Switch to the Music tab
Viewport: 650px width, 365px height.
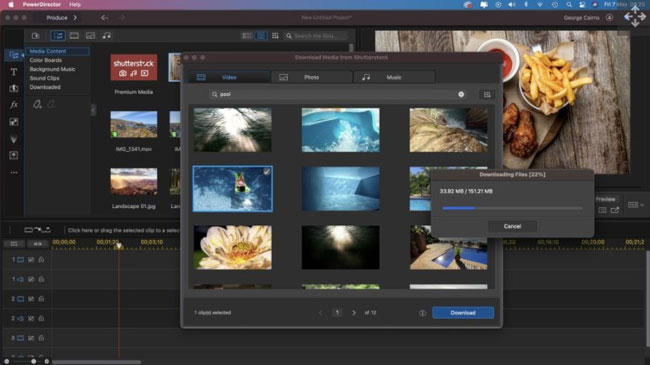(x=394, y=77)
